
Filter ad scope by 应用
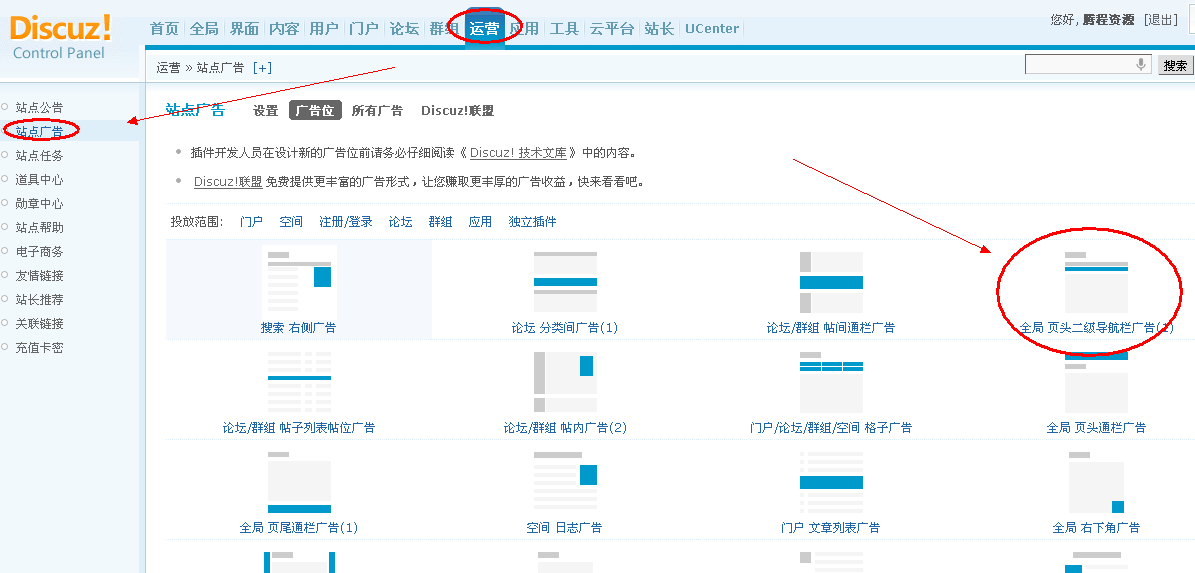[x=480, y=222]
